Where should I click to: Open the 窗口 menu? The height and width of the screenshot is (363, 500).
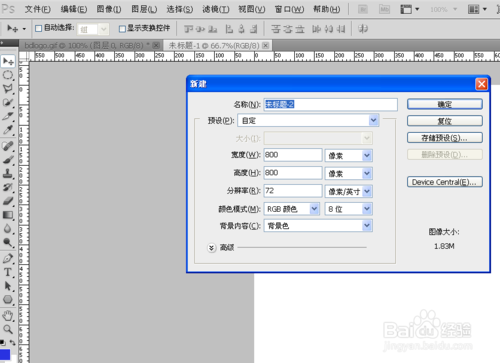[289, 9]
